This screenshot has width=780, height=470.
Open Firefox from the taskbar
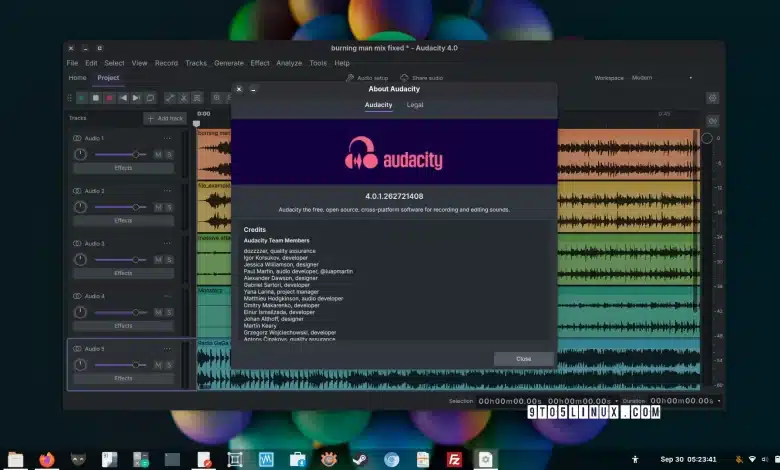click(47, 459)
